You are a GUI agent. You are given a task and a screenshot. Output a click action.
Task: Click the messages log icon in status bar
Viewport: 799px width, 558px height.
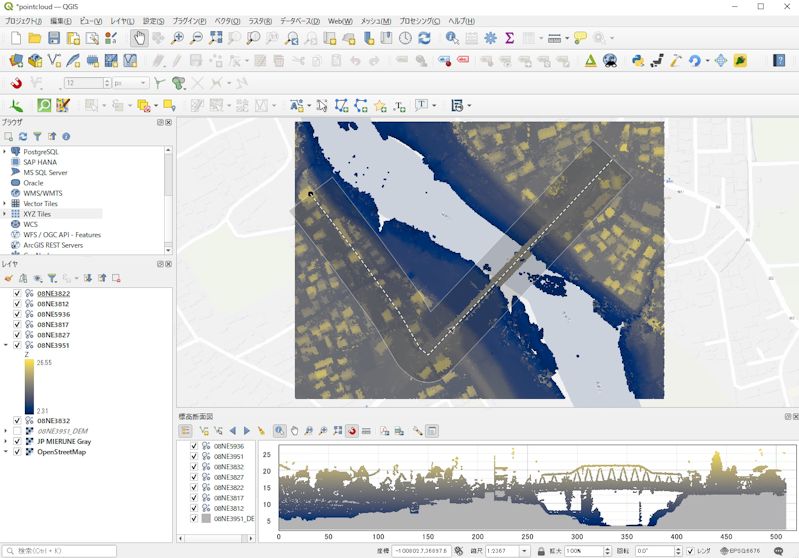coord(778,551)
